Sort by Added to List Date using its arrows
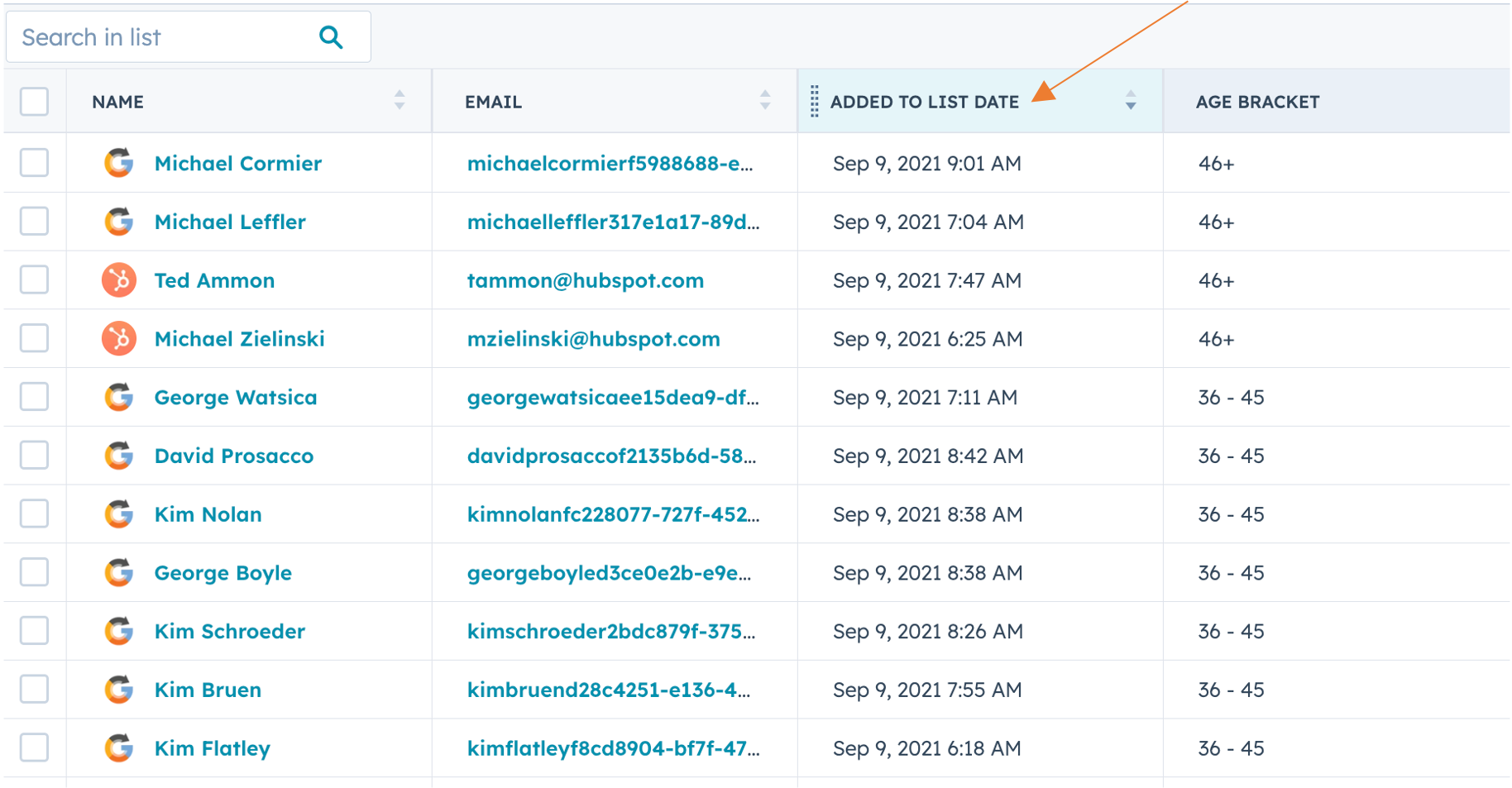Viewport: 1512px width, 788px height. coord(1131,101)
